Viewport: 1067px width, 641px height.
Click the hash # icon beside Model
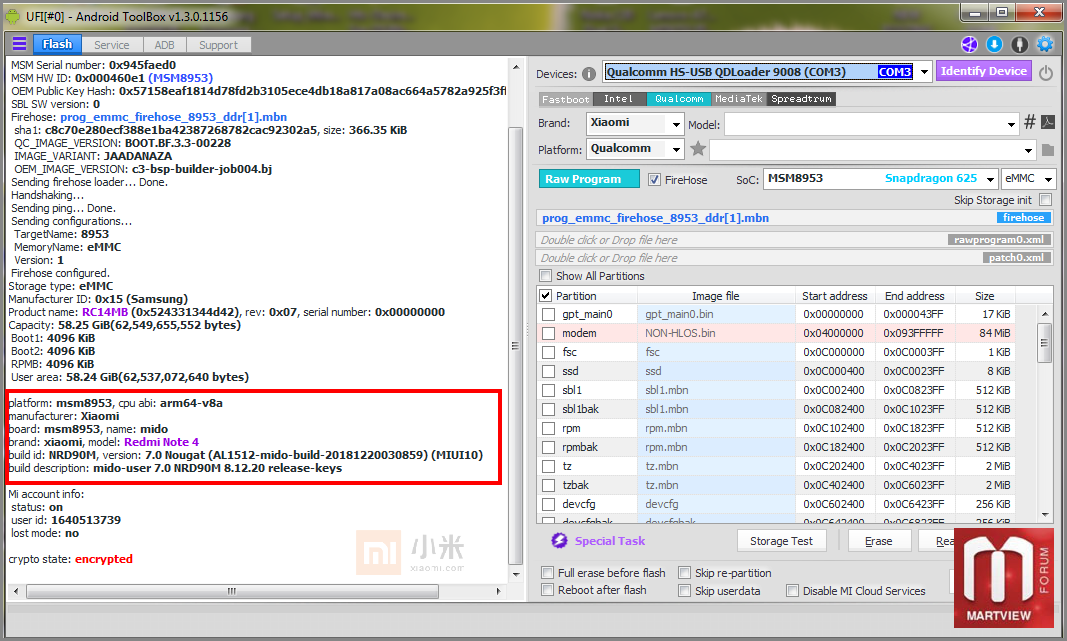[1030, 122]
